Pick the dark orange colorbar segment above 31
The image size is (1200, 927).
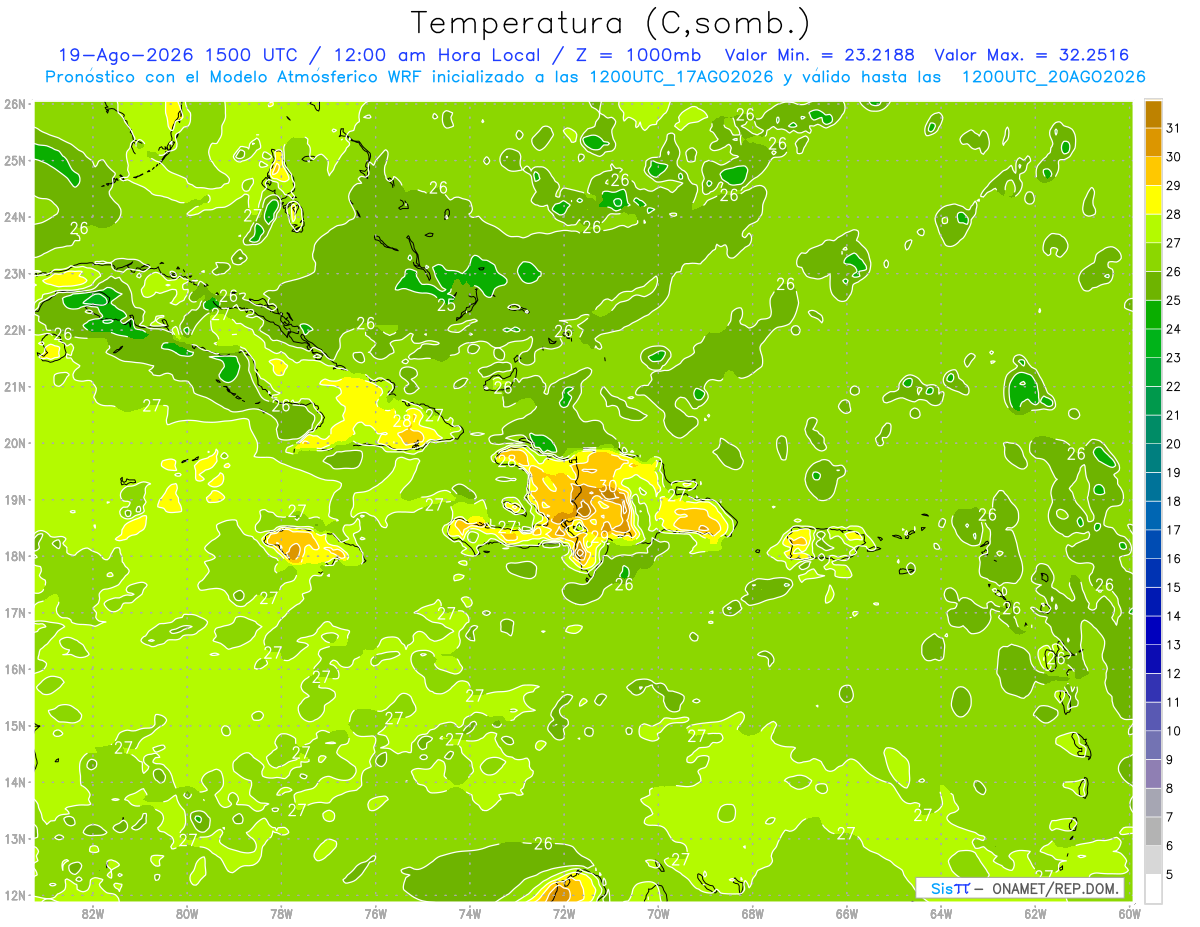[x=1153, y=114]
